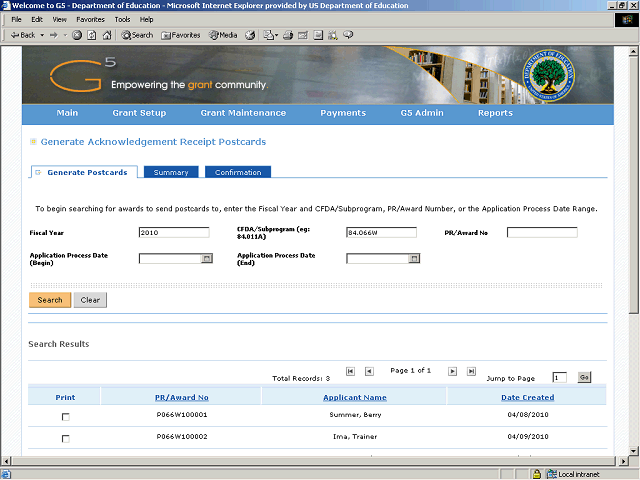Open the Edit menu
640x480 pixels.
click(37, 20)
